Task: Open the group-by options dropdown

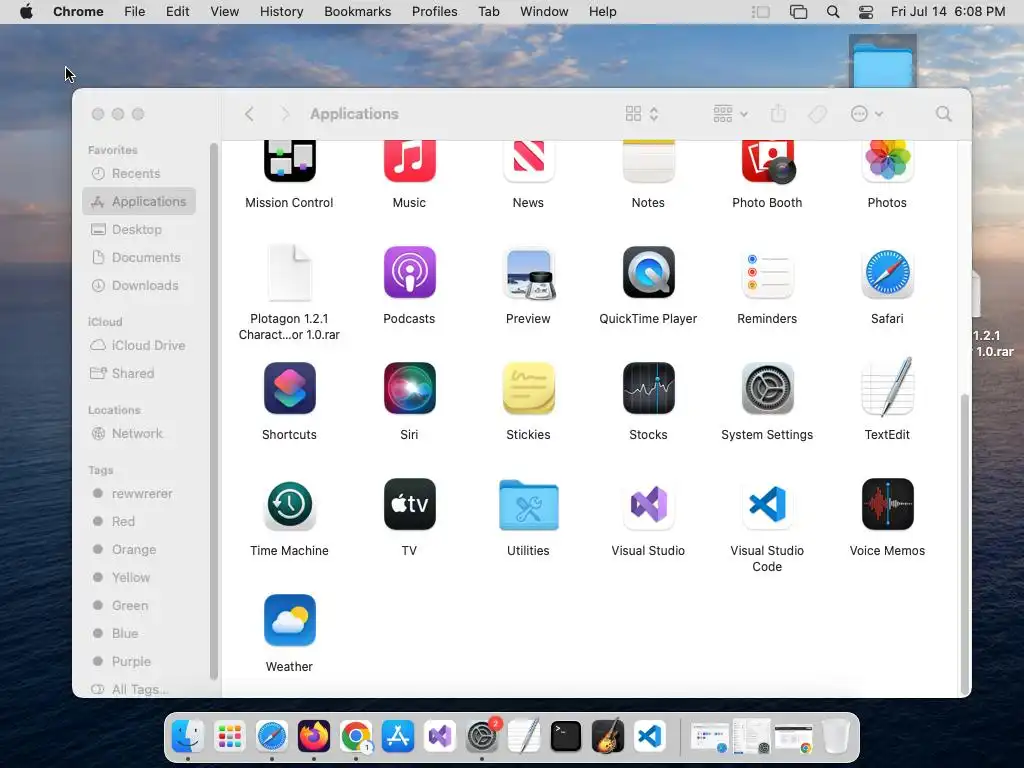Action: pyautogui.click(x=730, y=114)
